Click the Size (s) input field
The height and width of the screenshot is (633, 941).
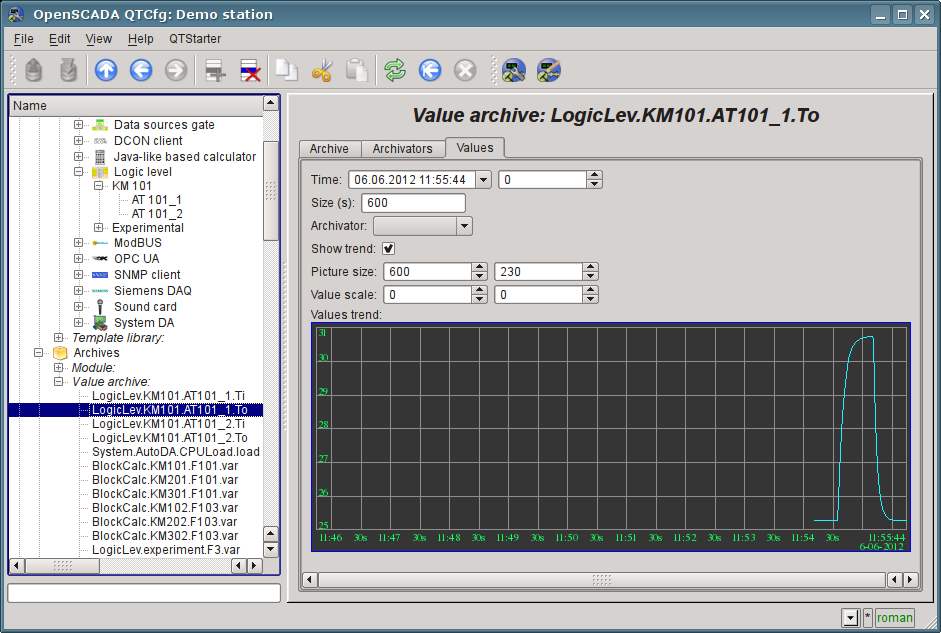pyautogui.click(x=413, y=203)
